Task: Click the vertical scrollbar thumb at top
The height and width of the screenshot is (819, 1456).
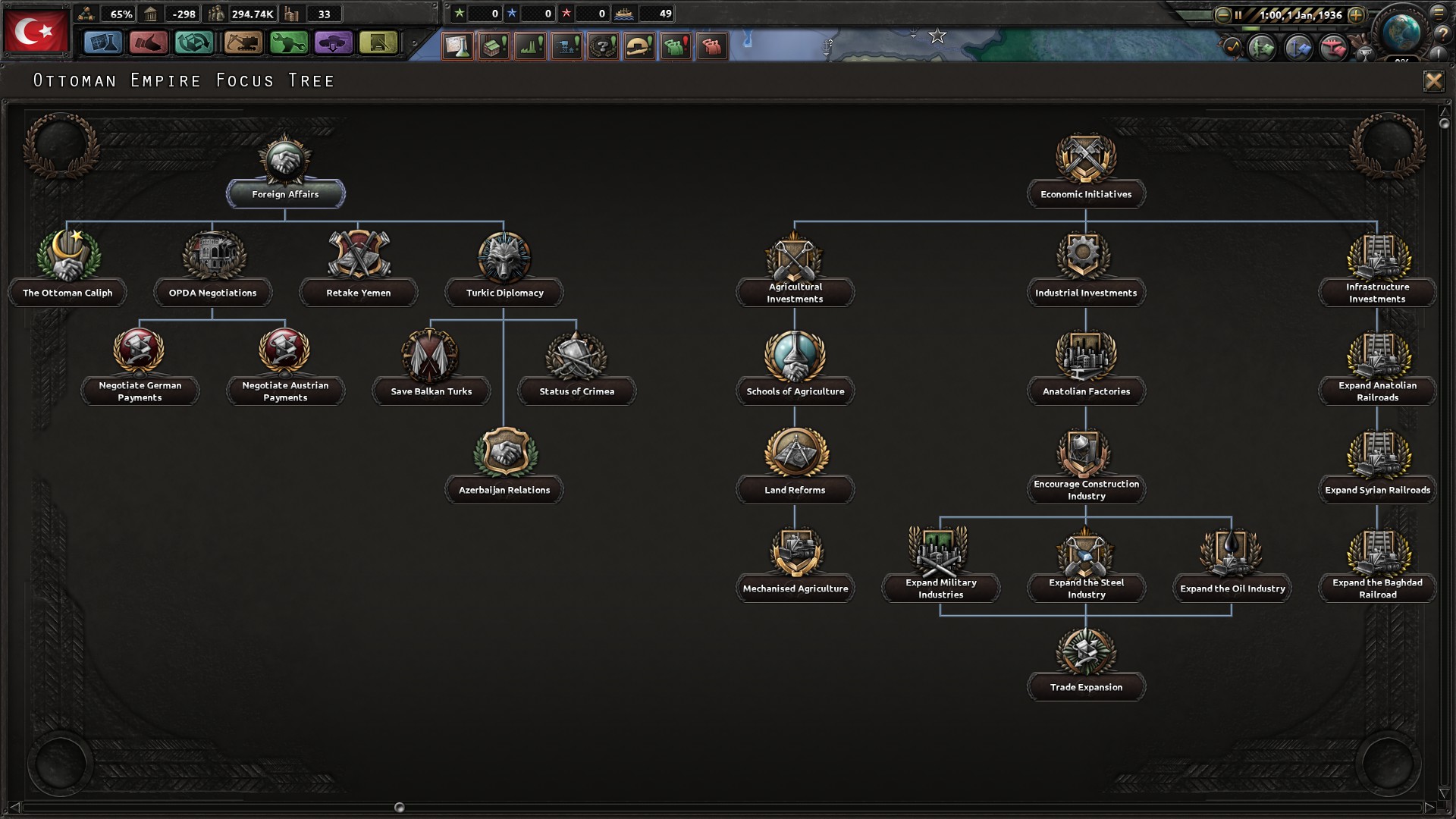Action: pyautogui.click(x=1444, y=123)
